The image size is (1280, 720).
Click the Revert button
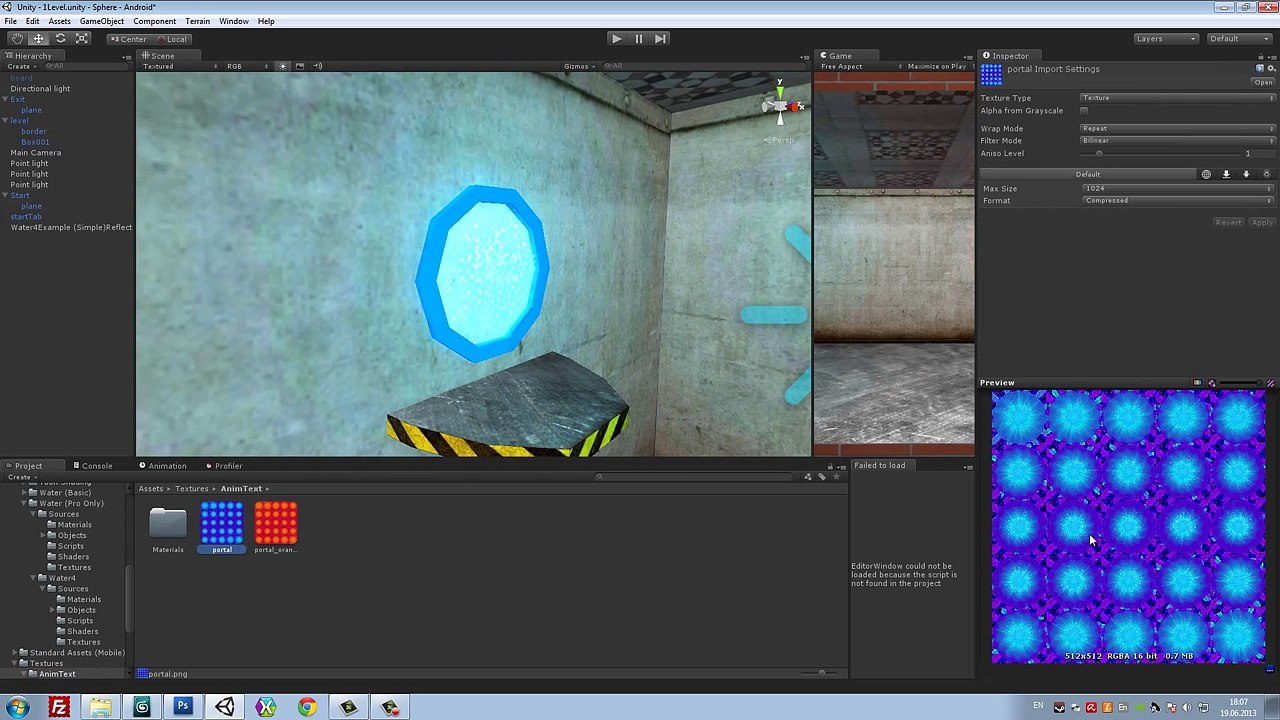(1229, 223)
